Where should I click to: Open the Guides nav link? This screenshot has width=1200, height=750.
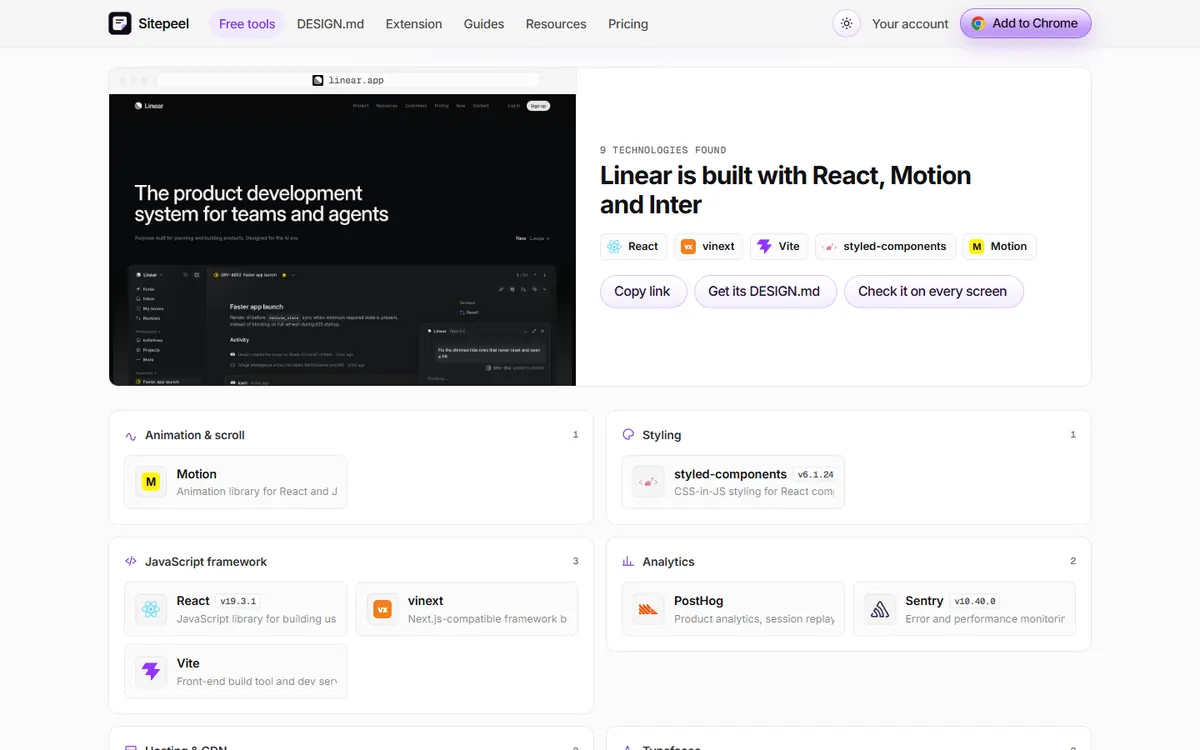(484, 24)
